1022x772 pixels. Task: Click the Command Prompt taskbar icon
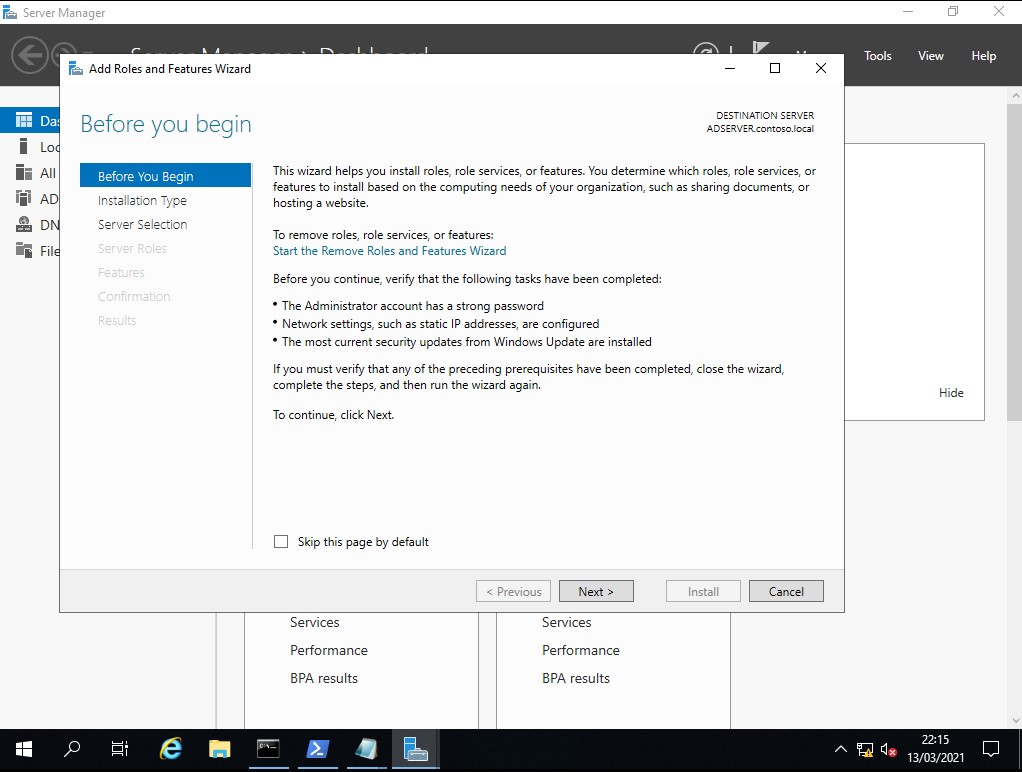point(268,749)
